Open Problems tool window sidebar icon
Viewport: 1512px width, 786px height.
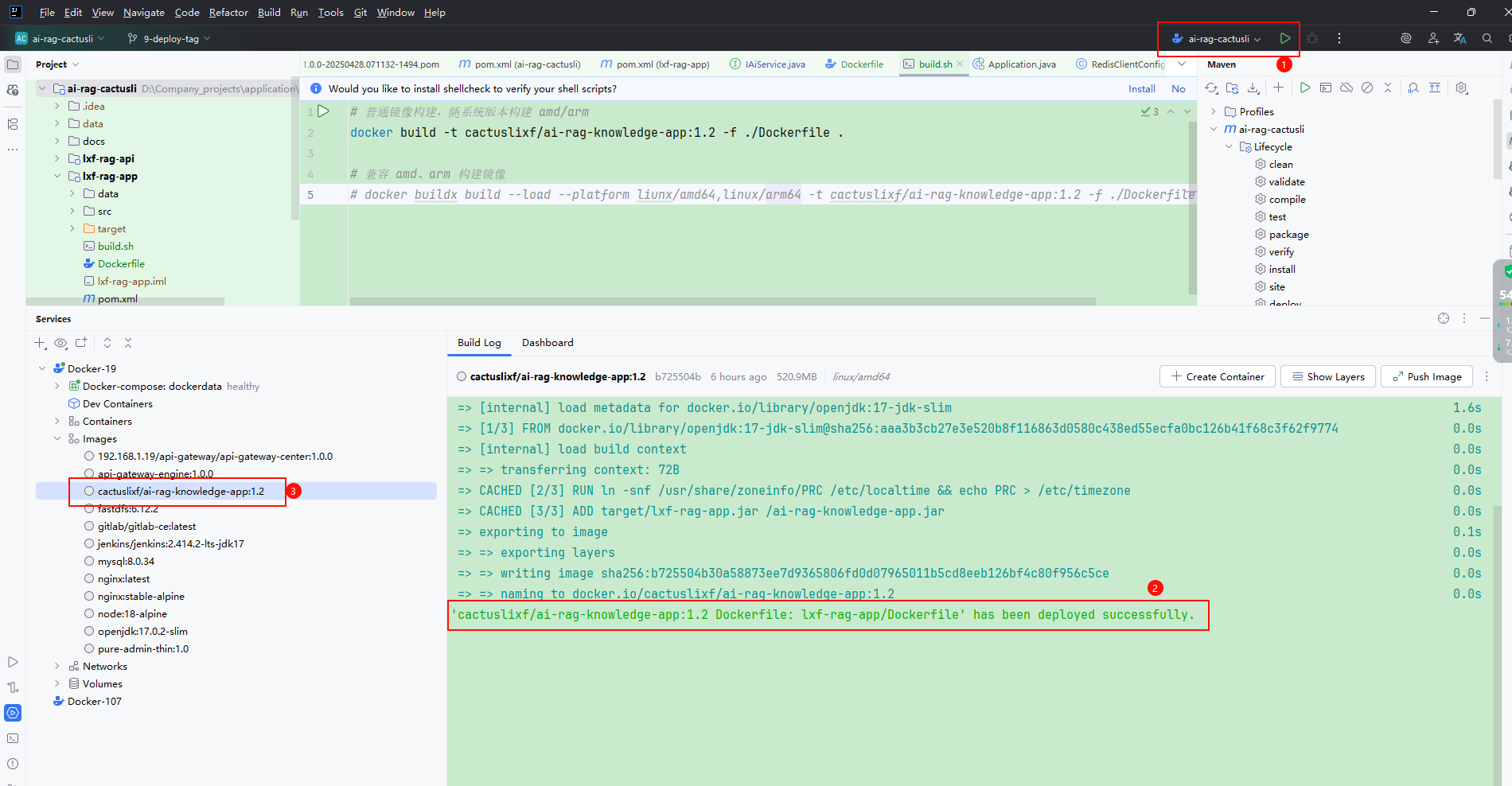coord(13,764)
